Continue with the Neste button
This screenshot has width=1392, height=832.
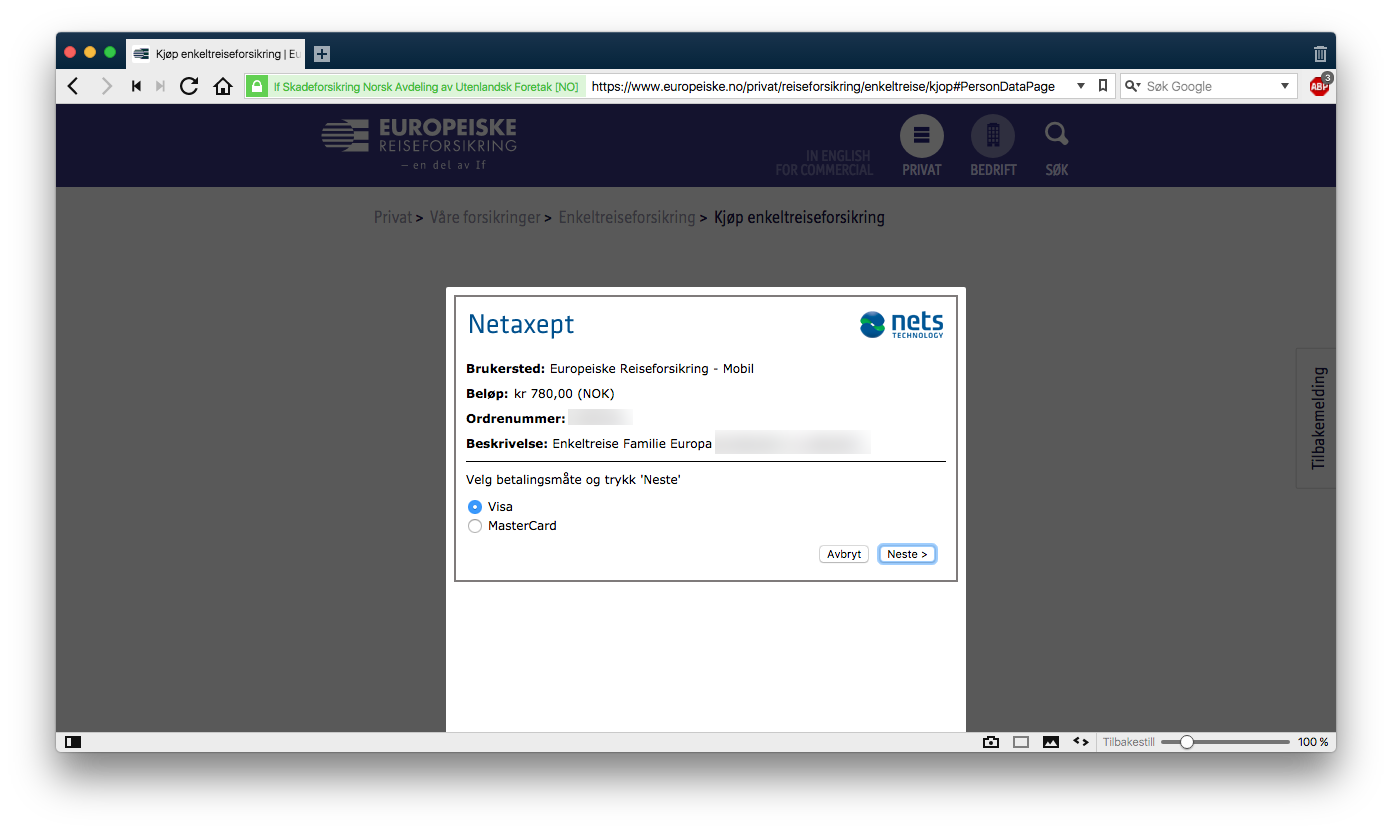pos(907,554)
